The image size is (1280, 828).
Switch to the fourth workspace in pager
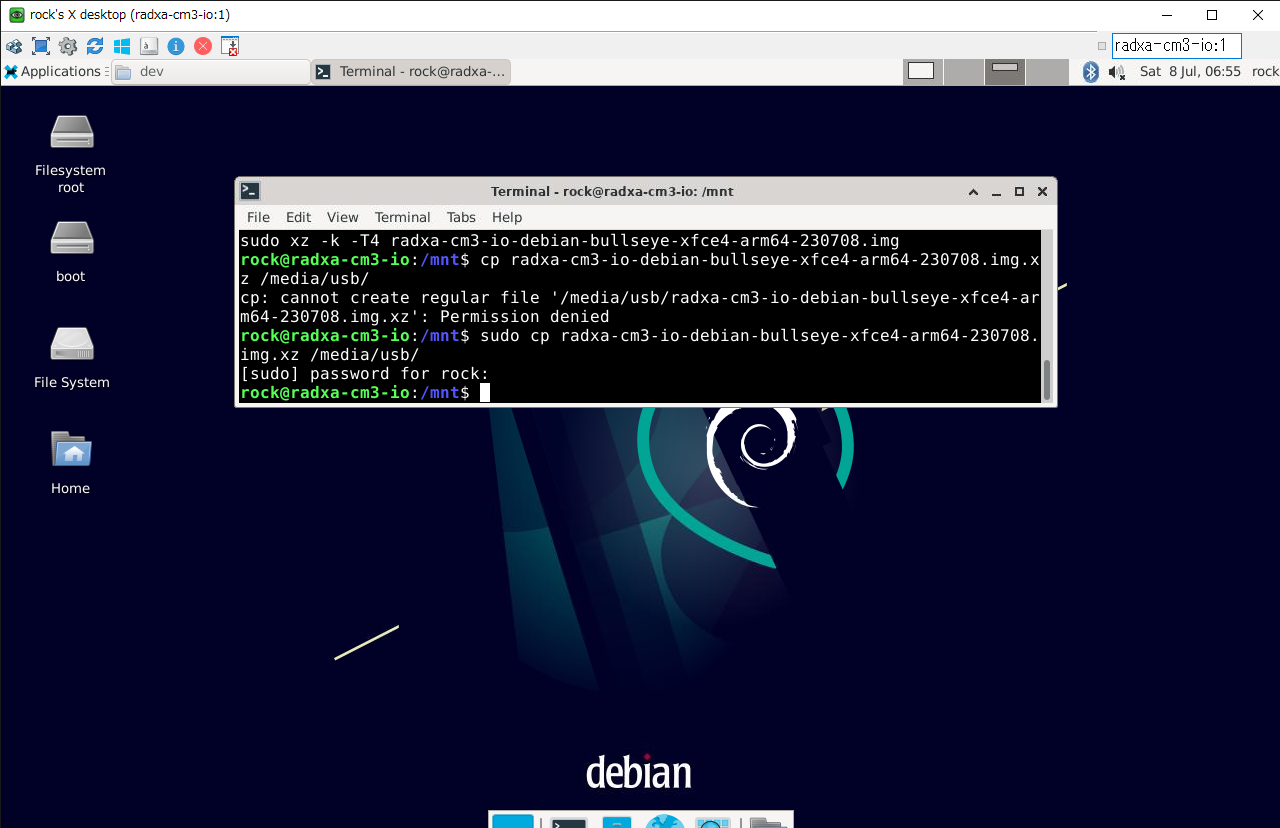pyautogui.click(x=1047, y=71)
